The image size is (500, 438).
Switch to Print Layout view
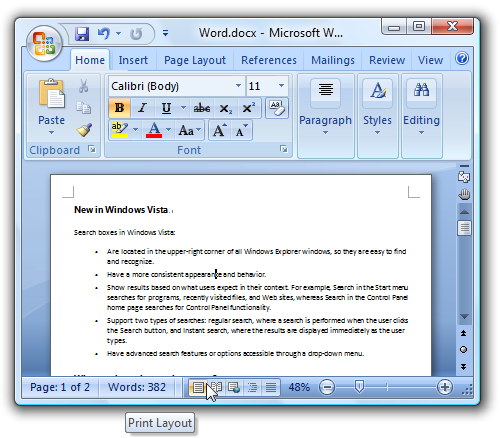pos(198,388)
